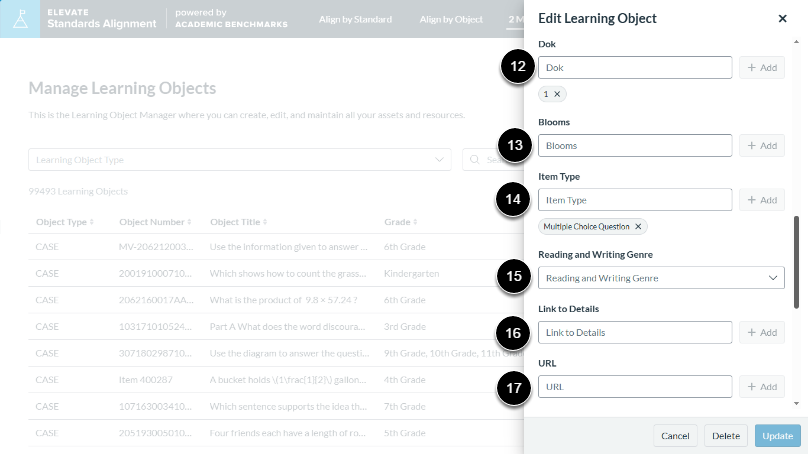The image size is (808, 454).
Task: Click 'Standards Alignment' header title
Action: [x=102, y=24]
